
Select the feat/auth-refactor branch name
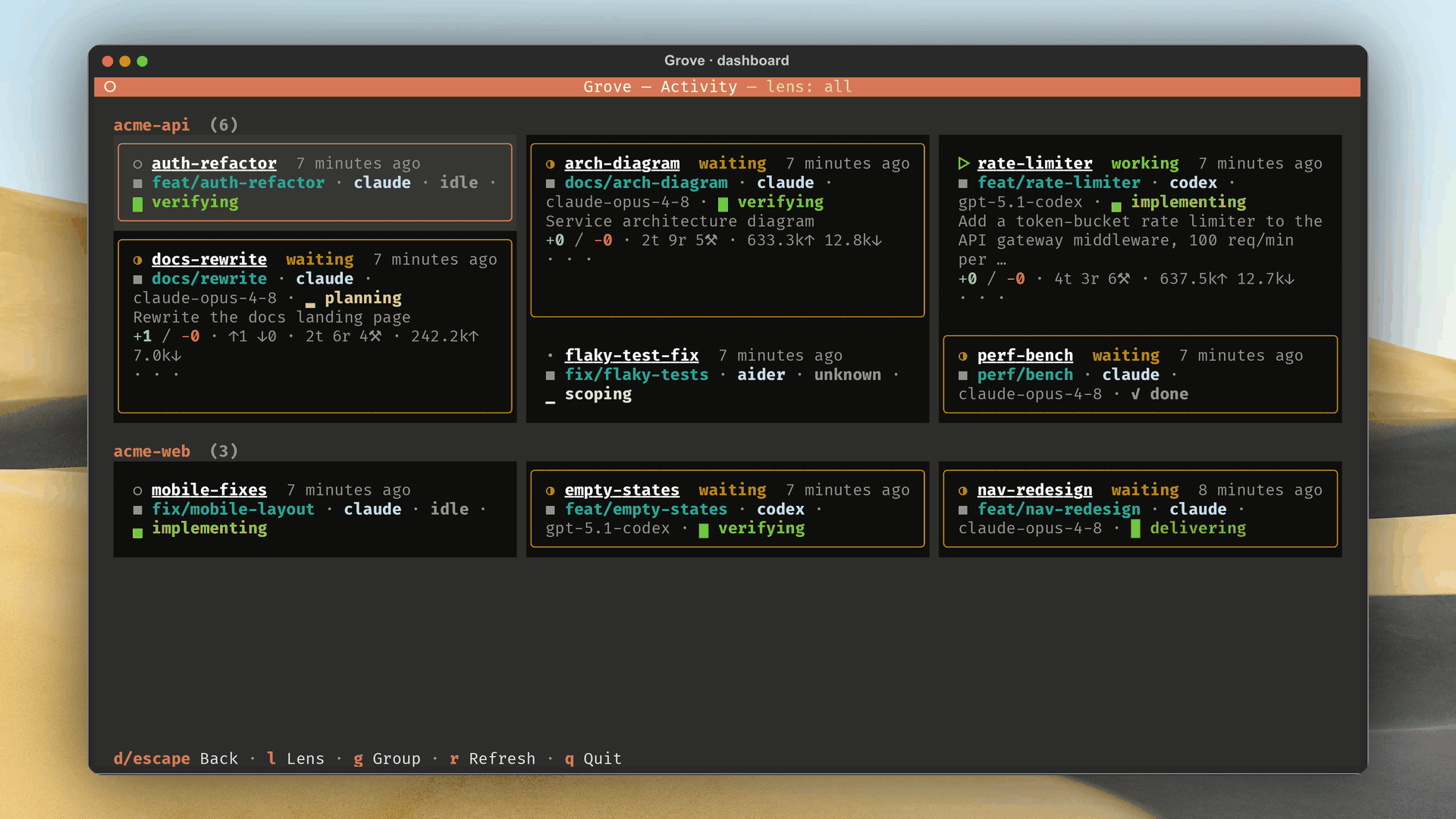(238, 184)
